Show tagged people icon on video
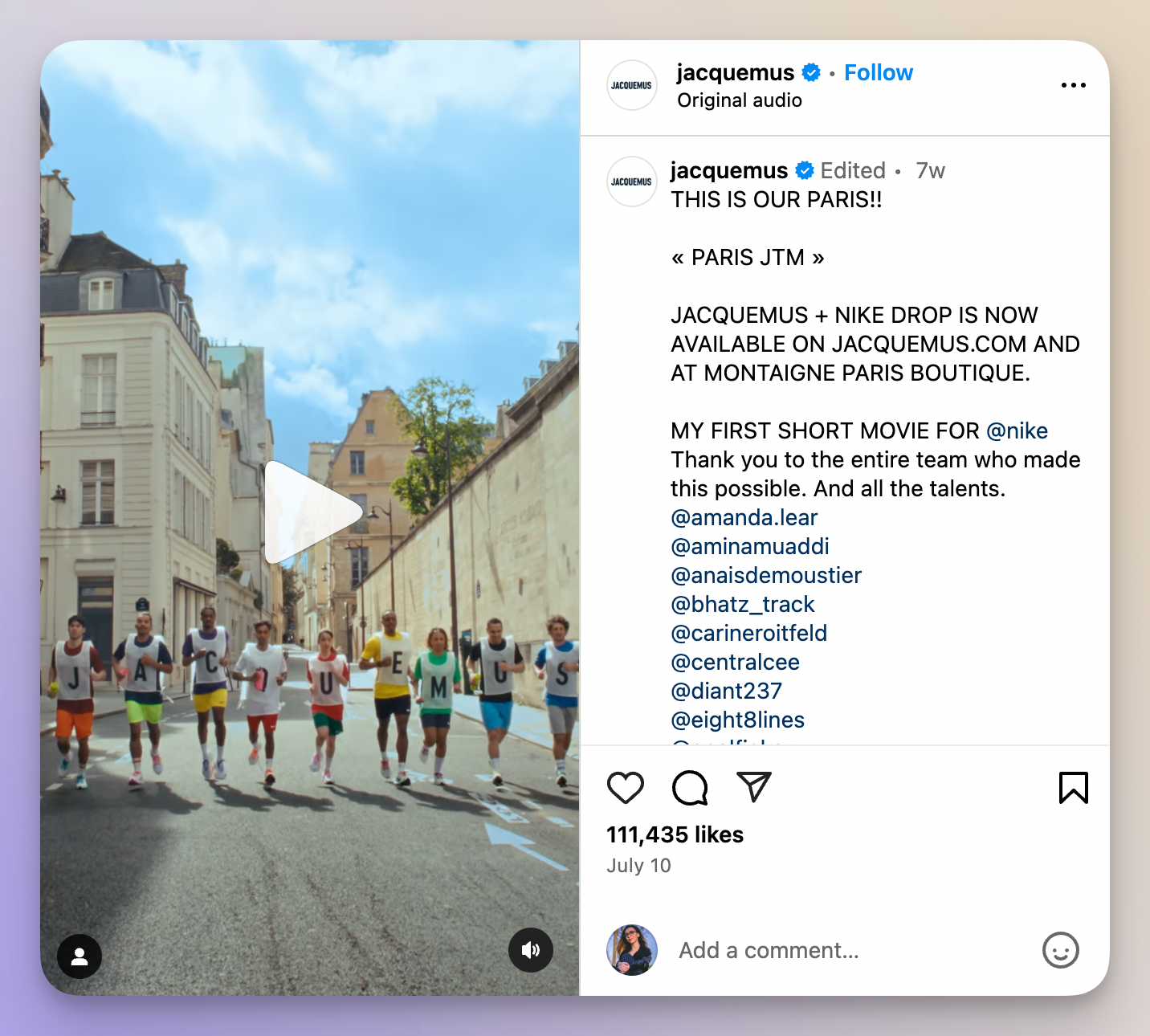The image size is (1150, 1036). [80, 956]
